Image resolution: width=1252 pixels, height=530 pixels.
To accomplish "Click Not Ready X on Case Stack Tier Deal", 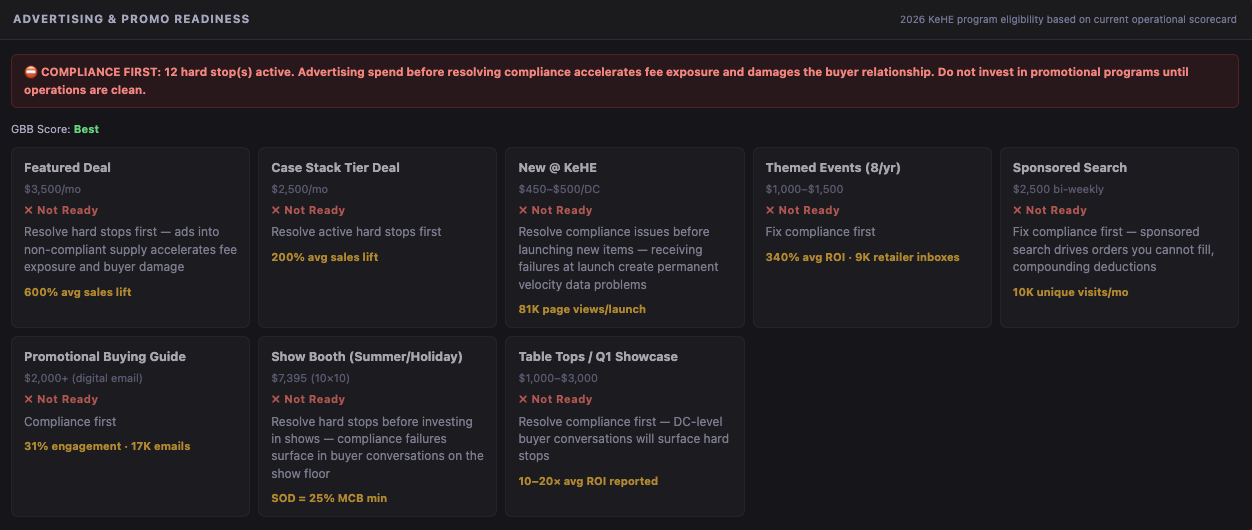I will [x=275, y=211].
